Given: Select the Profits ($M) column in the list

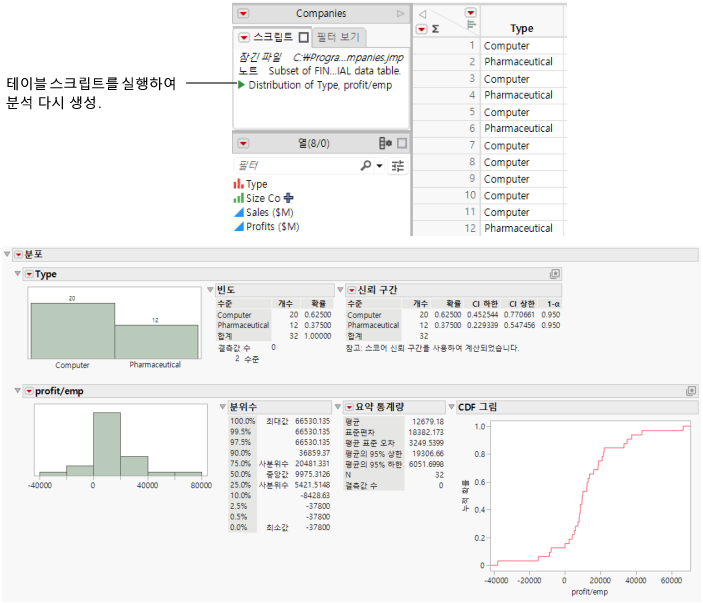Looking at the screenshot, I should tap(272, 227).
